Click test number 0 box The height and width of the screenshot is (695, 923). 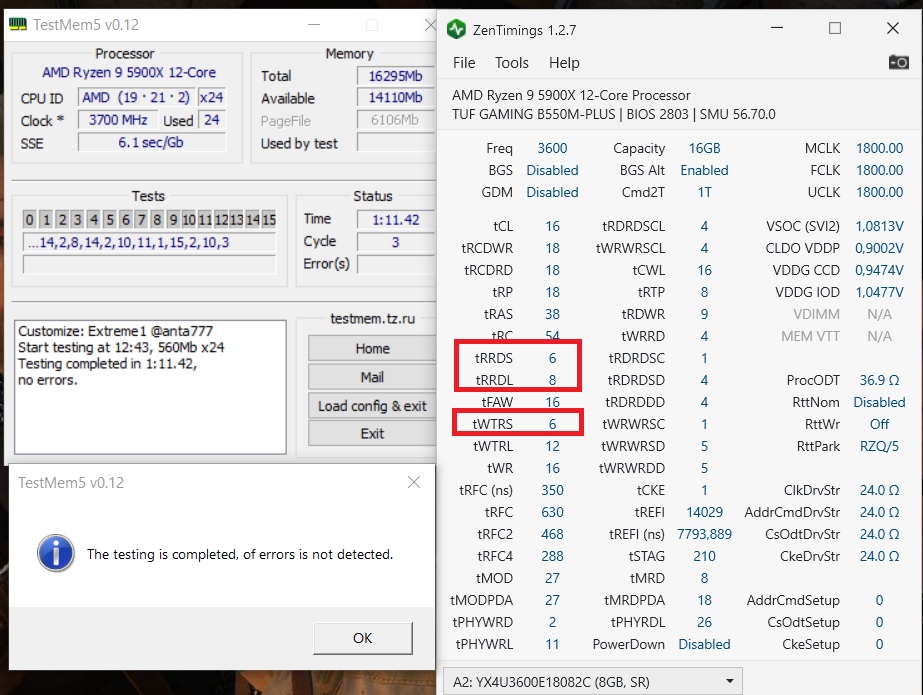29,220
